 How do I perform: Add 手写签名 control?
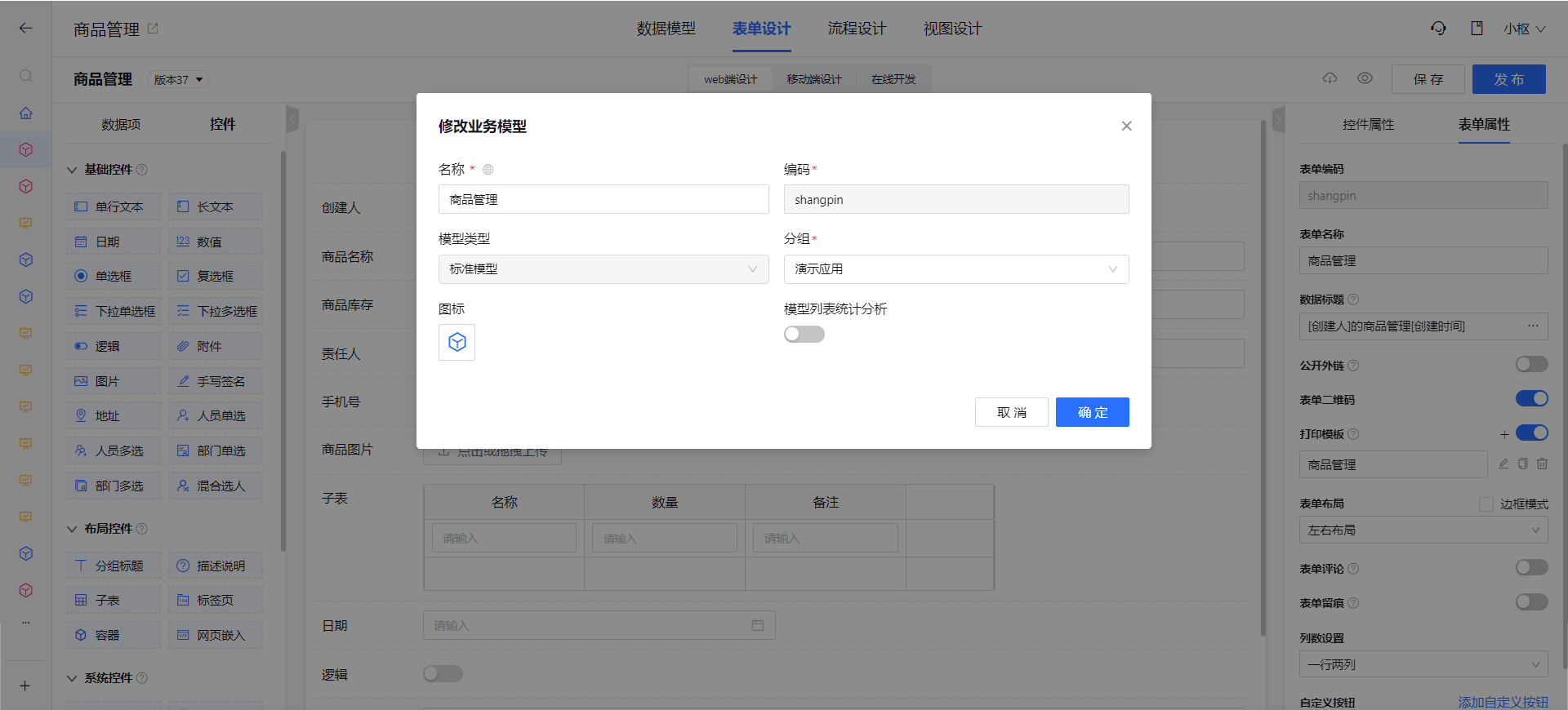click(x=216, y=381)
